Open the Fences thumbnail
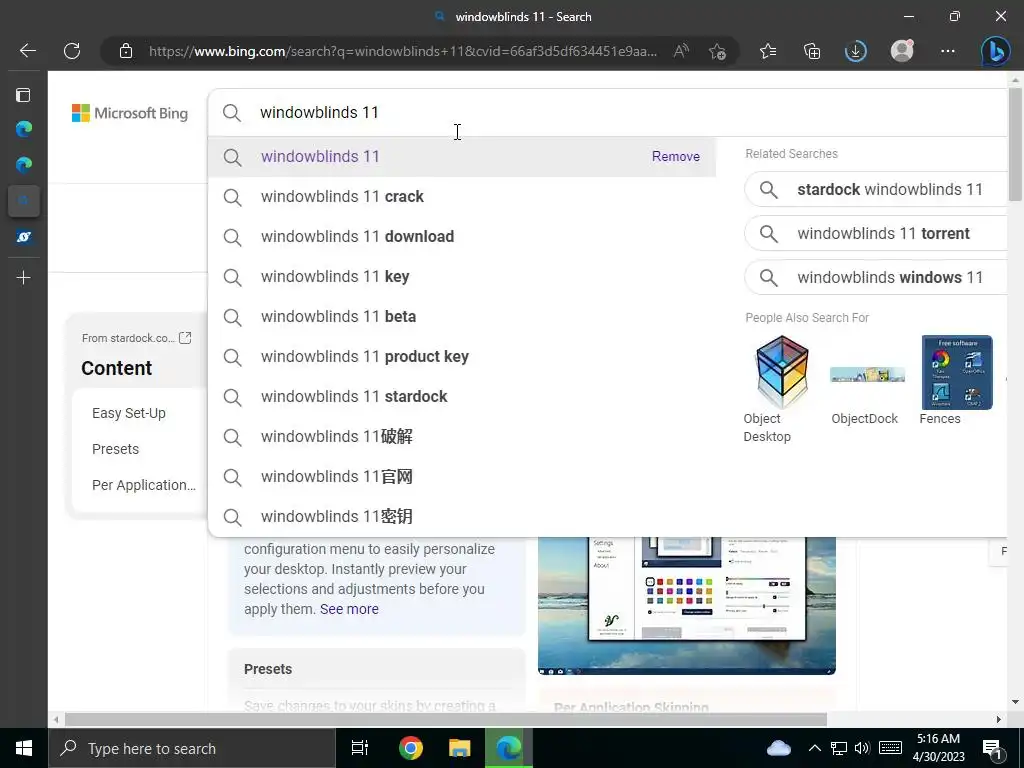 (957, 372)
